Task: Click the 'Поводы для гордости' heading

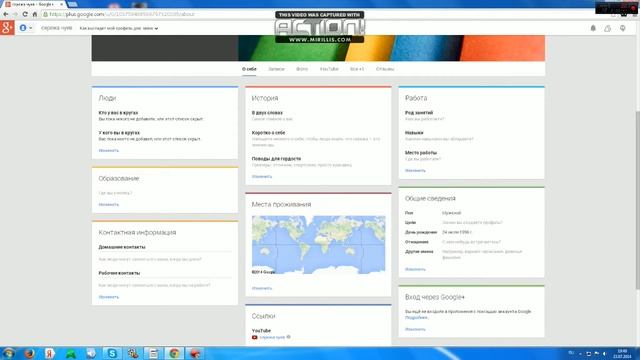Action: [276, 158]
